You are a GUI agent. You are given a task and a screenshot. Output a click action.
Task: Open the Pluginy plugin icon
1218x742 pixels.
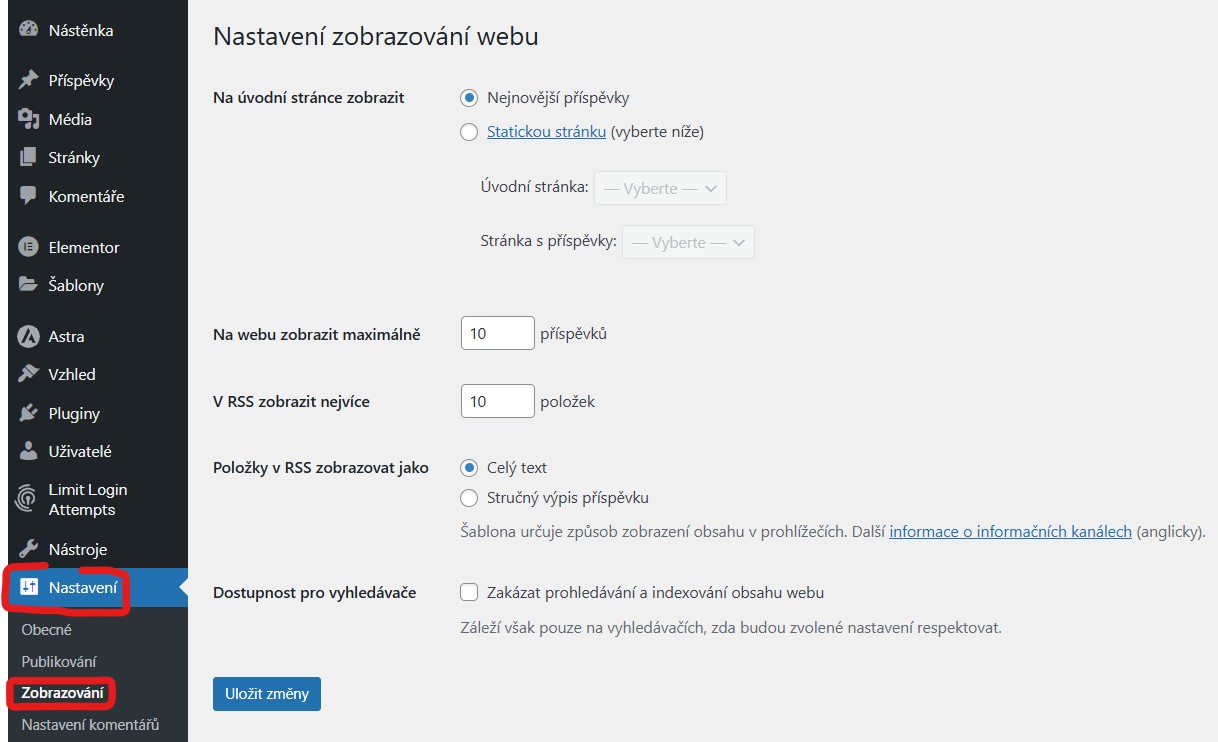(25, 412)
